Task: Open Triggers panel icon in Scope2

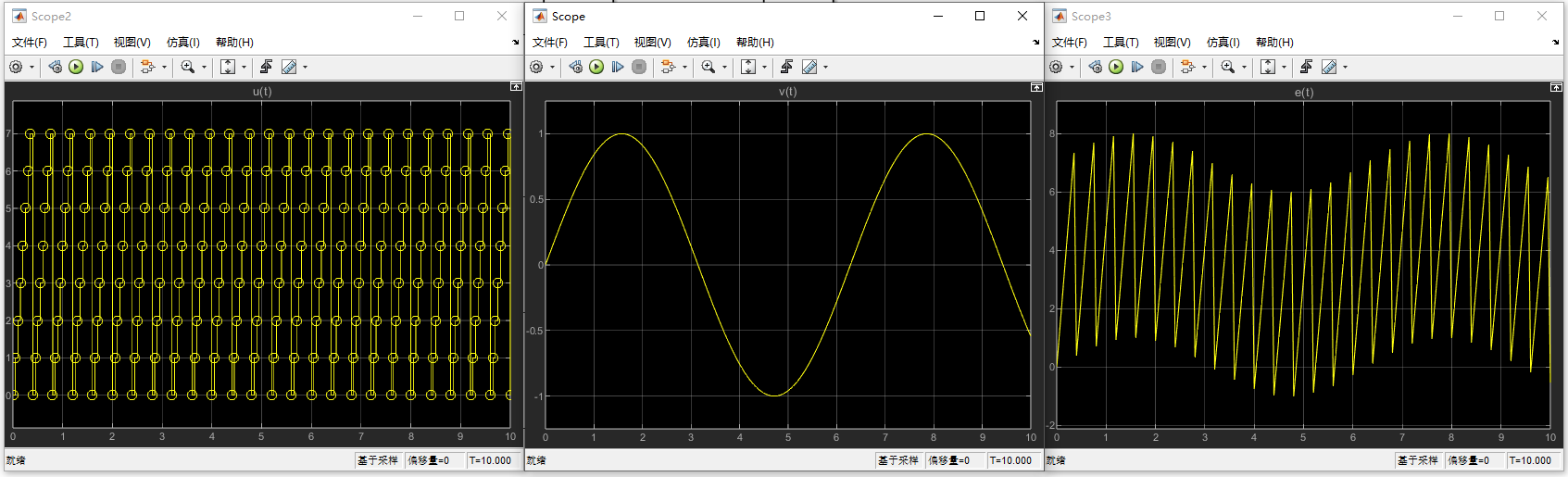Action: tap(266, 67)
